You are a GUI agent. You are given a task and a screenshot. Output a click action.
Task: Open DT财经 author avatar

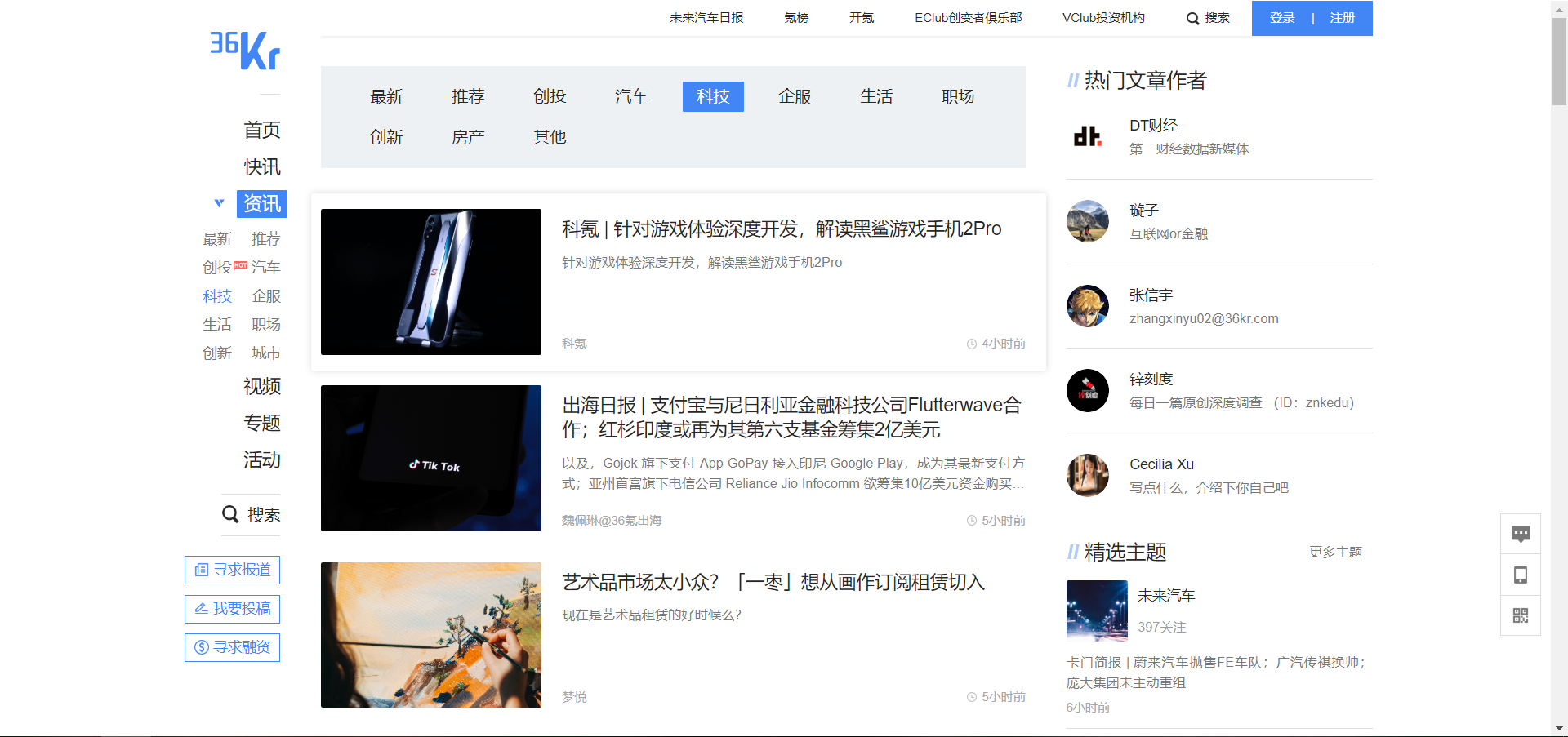point(1088,136)
